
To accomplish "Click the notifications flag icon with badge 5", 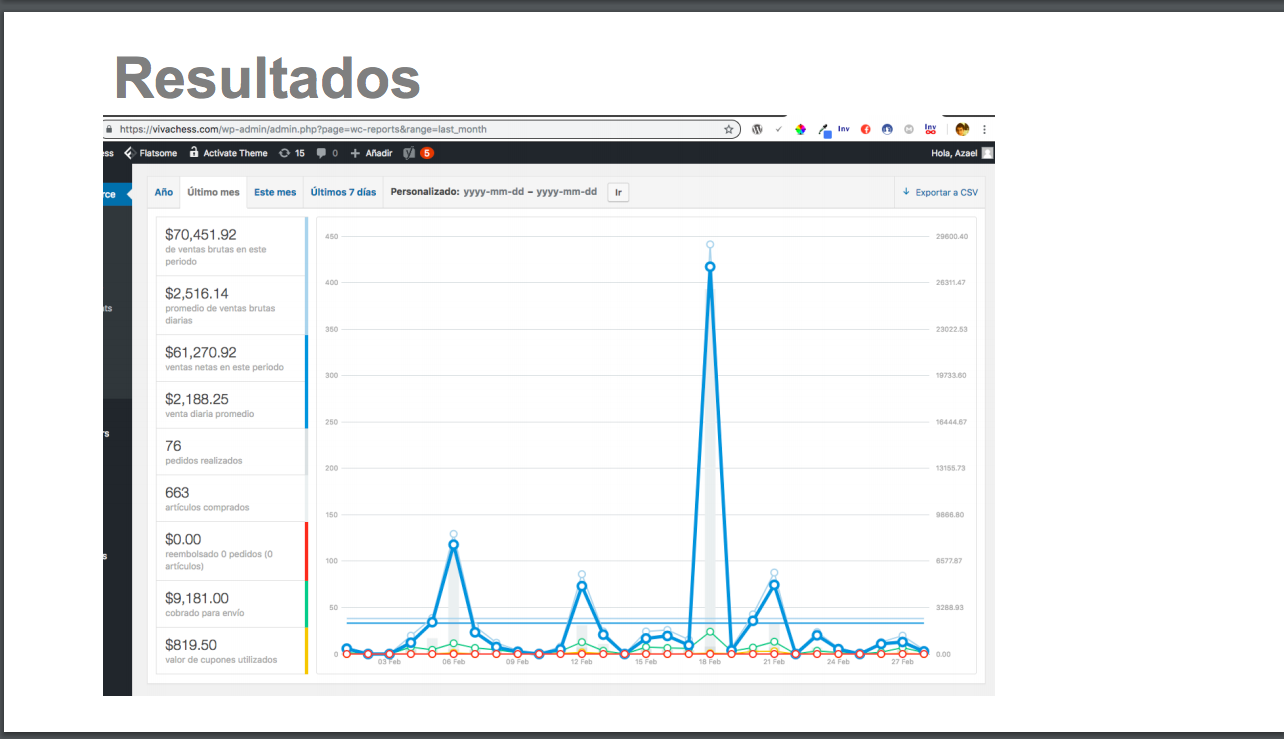I will coord(415,153).
